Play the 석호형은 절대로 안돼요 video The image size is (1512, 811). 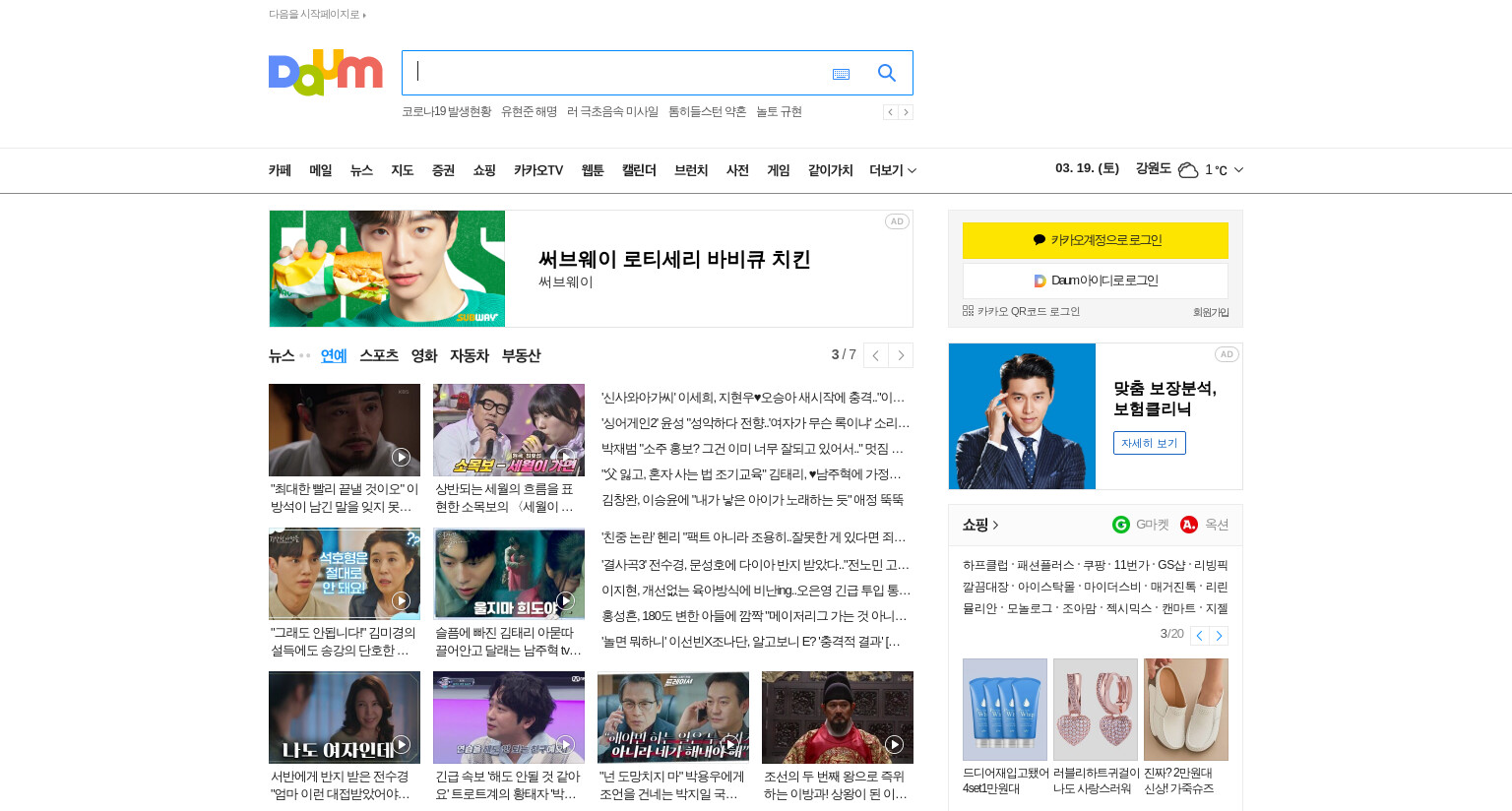point(401,600)
